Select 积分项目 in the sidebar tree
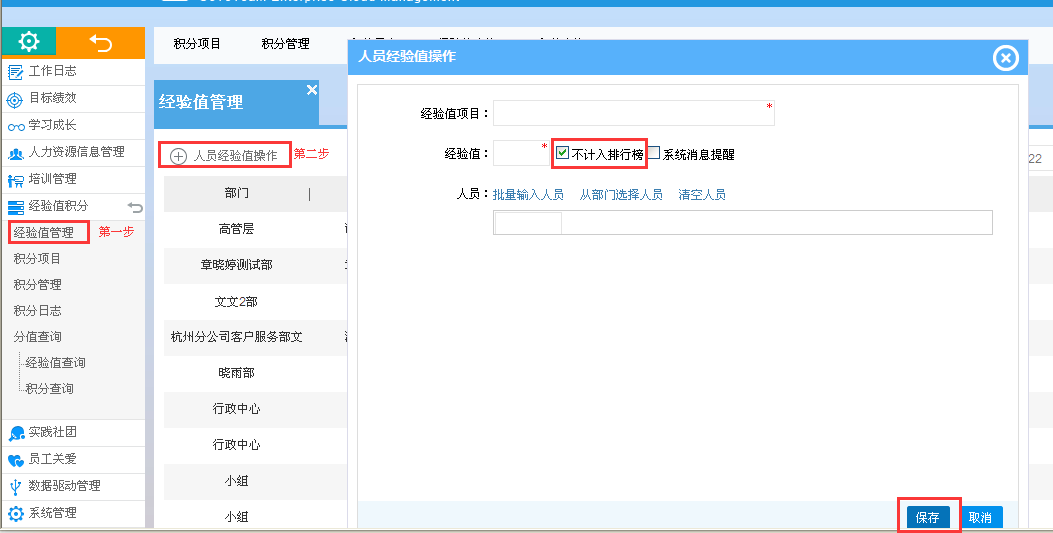This screenshot has width=1053, height=533. 38,258
